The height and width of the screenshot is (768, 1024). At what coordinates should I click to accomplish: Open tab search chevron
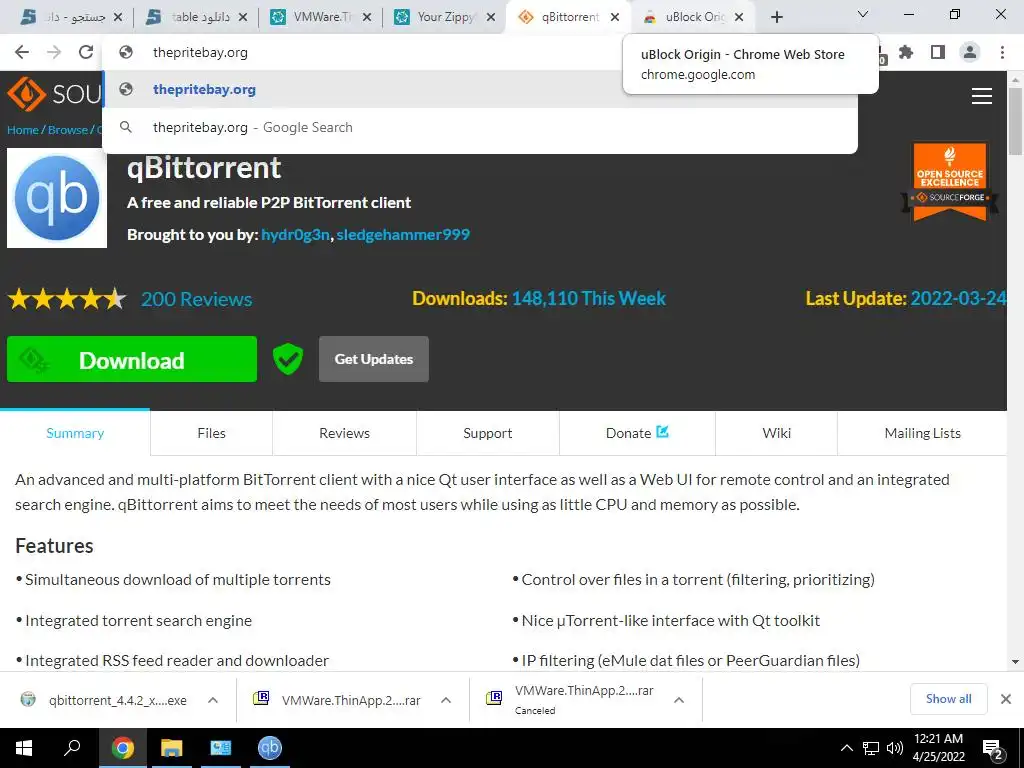coord(863,14)
